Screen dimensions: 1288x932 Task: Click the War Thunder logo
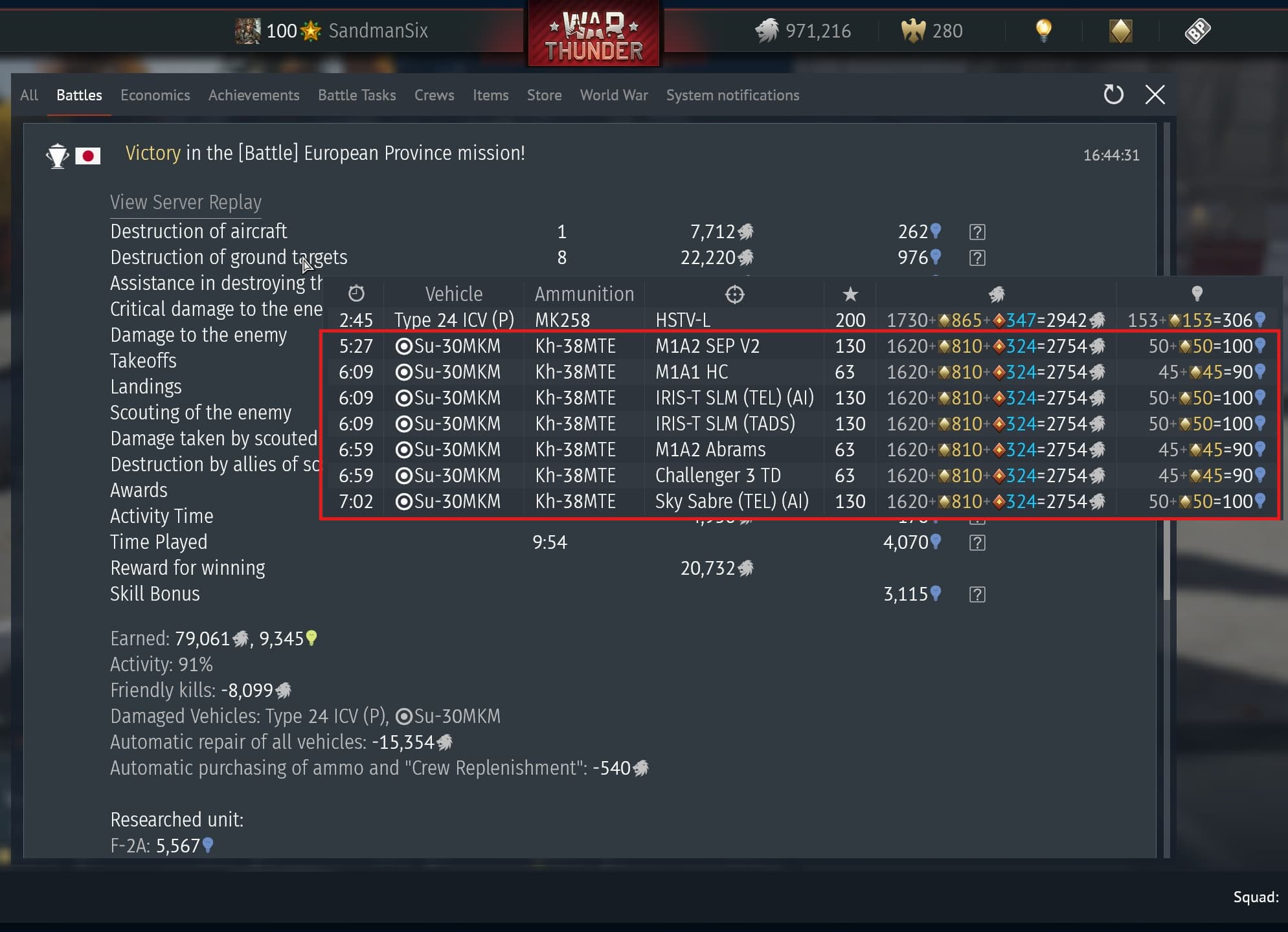tap(594, 34)
